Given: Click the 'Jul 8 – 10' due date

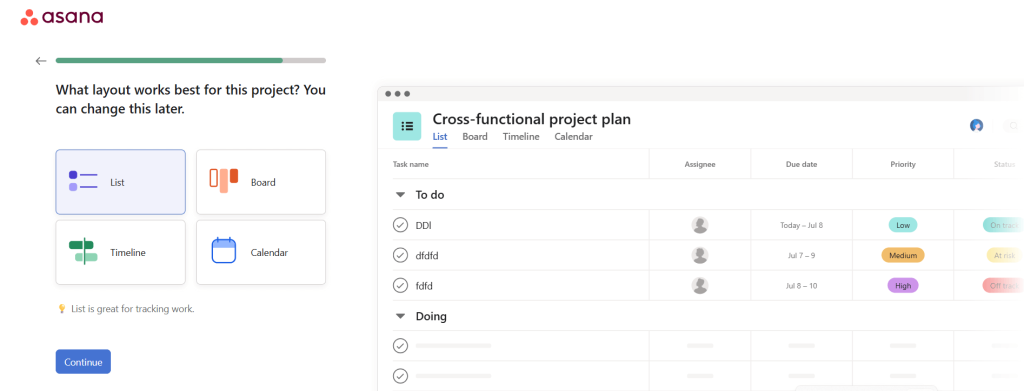Looking at the screenshot, I should pyautogui.click(x=801, y=285).
